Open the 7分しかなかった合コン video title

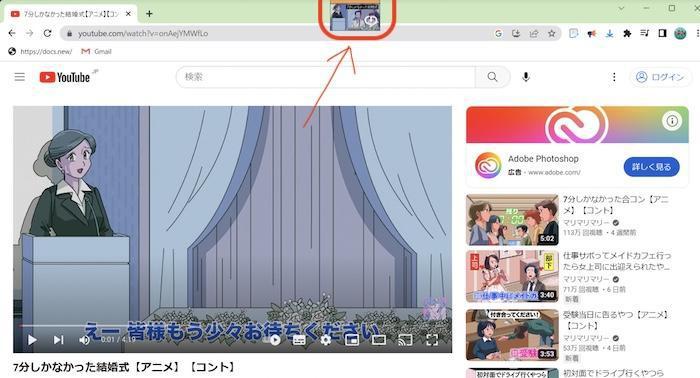616,205
